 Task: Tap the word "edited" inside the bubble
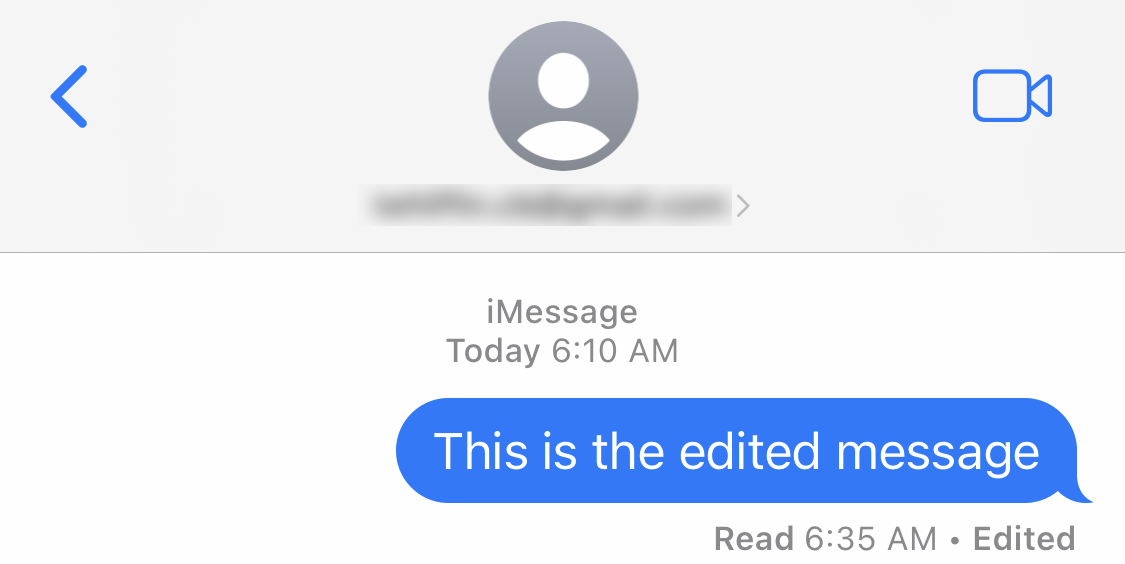click(x=748, y=452)
